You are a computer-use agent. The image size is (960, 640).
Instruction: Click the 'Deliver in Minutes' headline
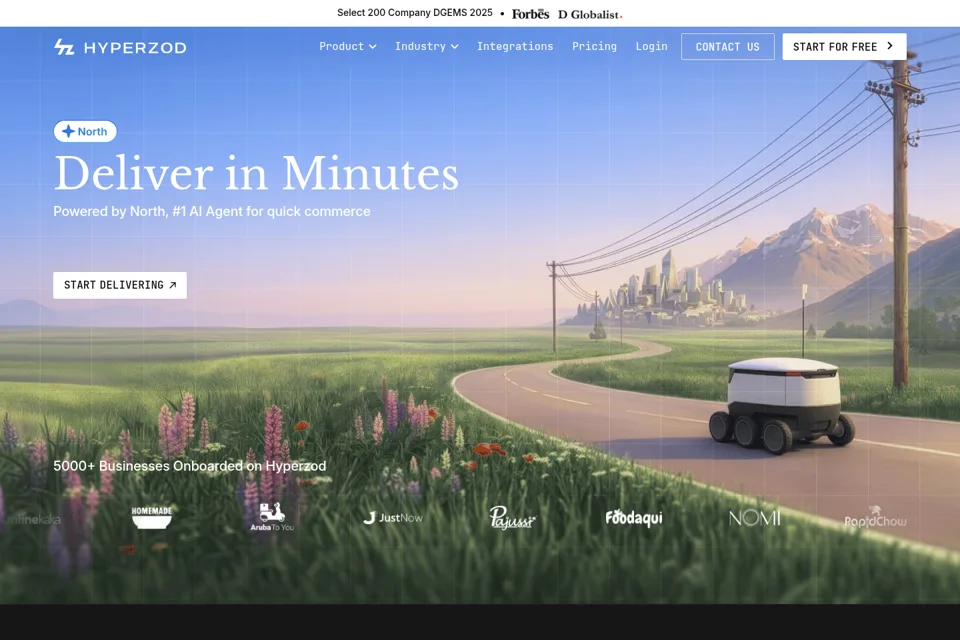point(256,173)
